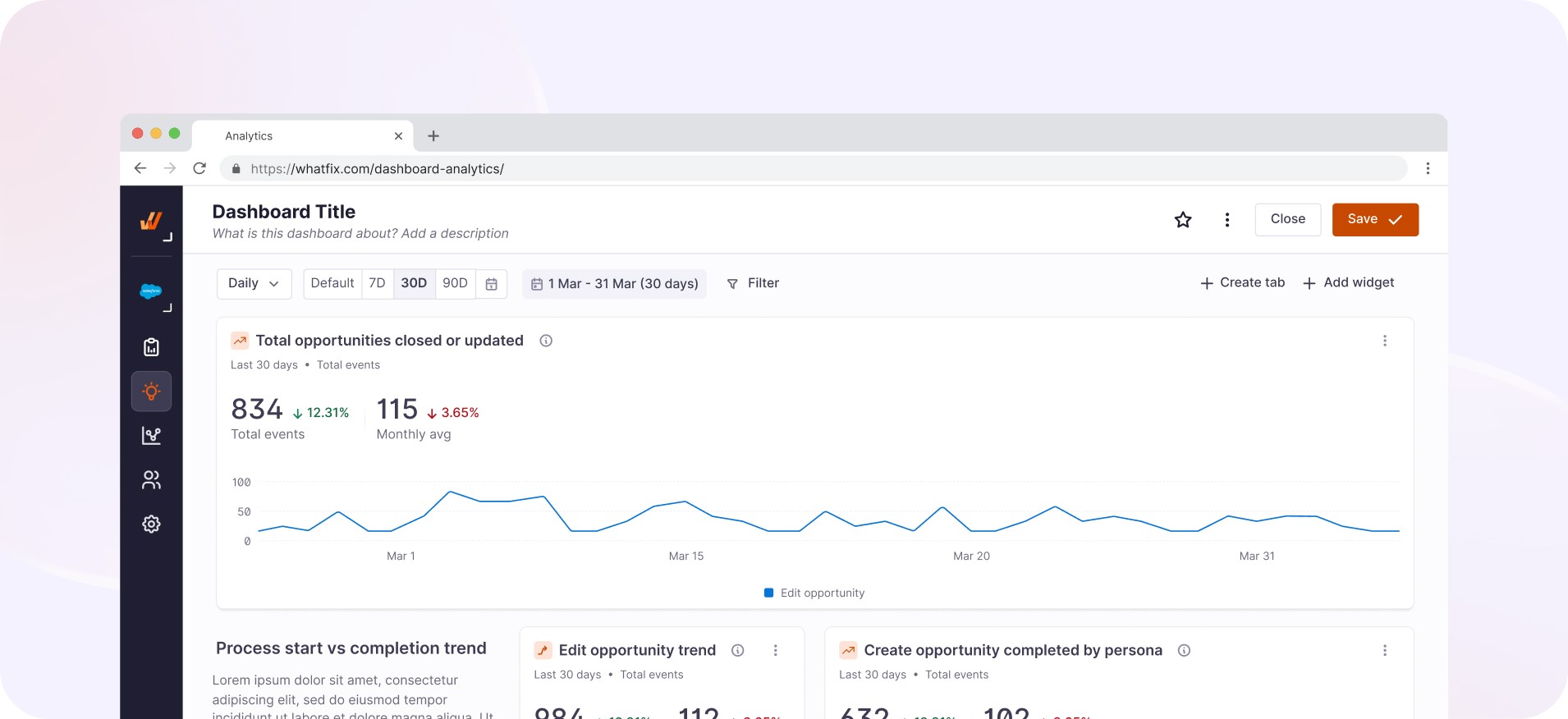Click the 12.31% change indicator
Viewport: 1568px width, 719px height.
pyautogui.click(x=321, y=413)
